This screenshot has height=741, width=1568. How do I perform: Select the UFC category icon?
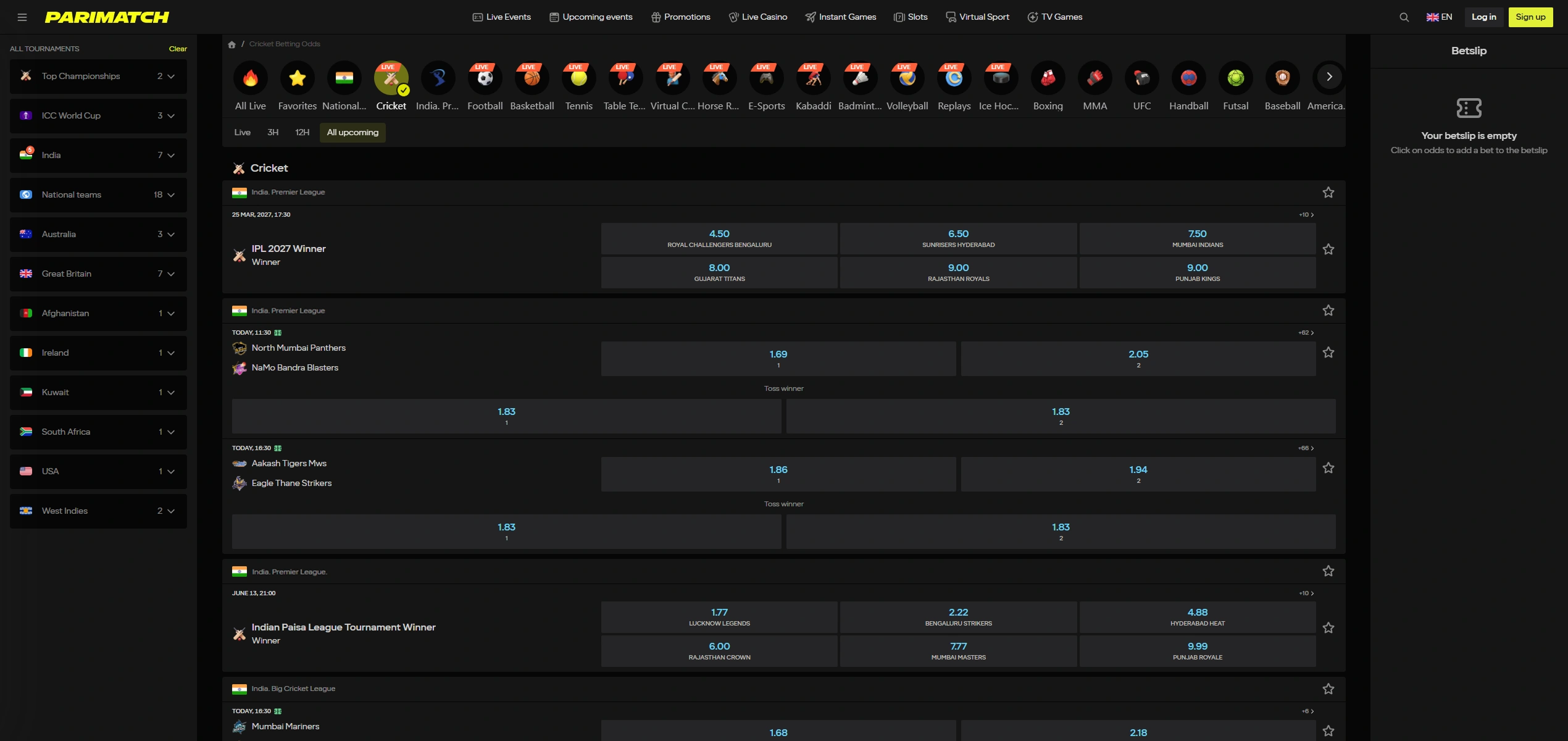tap(1142, 78)
